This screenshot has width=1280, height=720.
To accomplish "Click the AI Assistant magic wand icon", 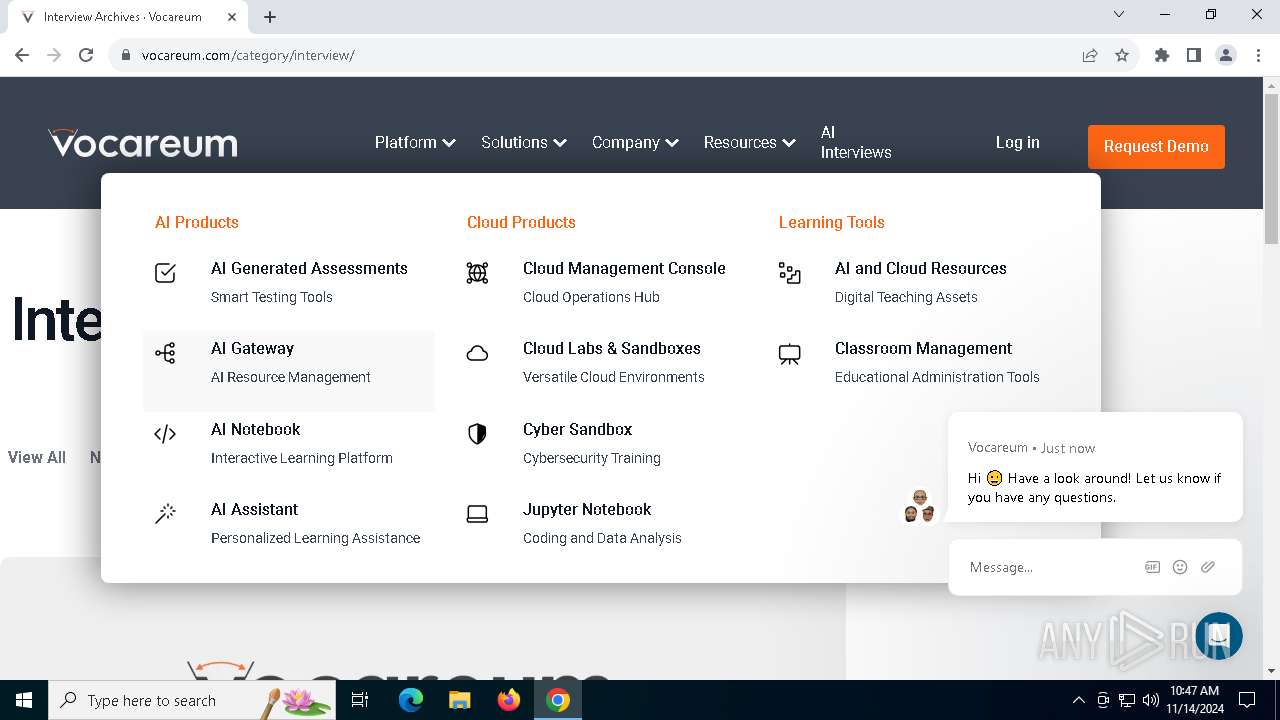I will 166,514.
